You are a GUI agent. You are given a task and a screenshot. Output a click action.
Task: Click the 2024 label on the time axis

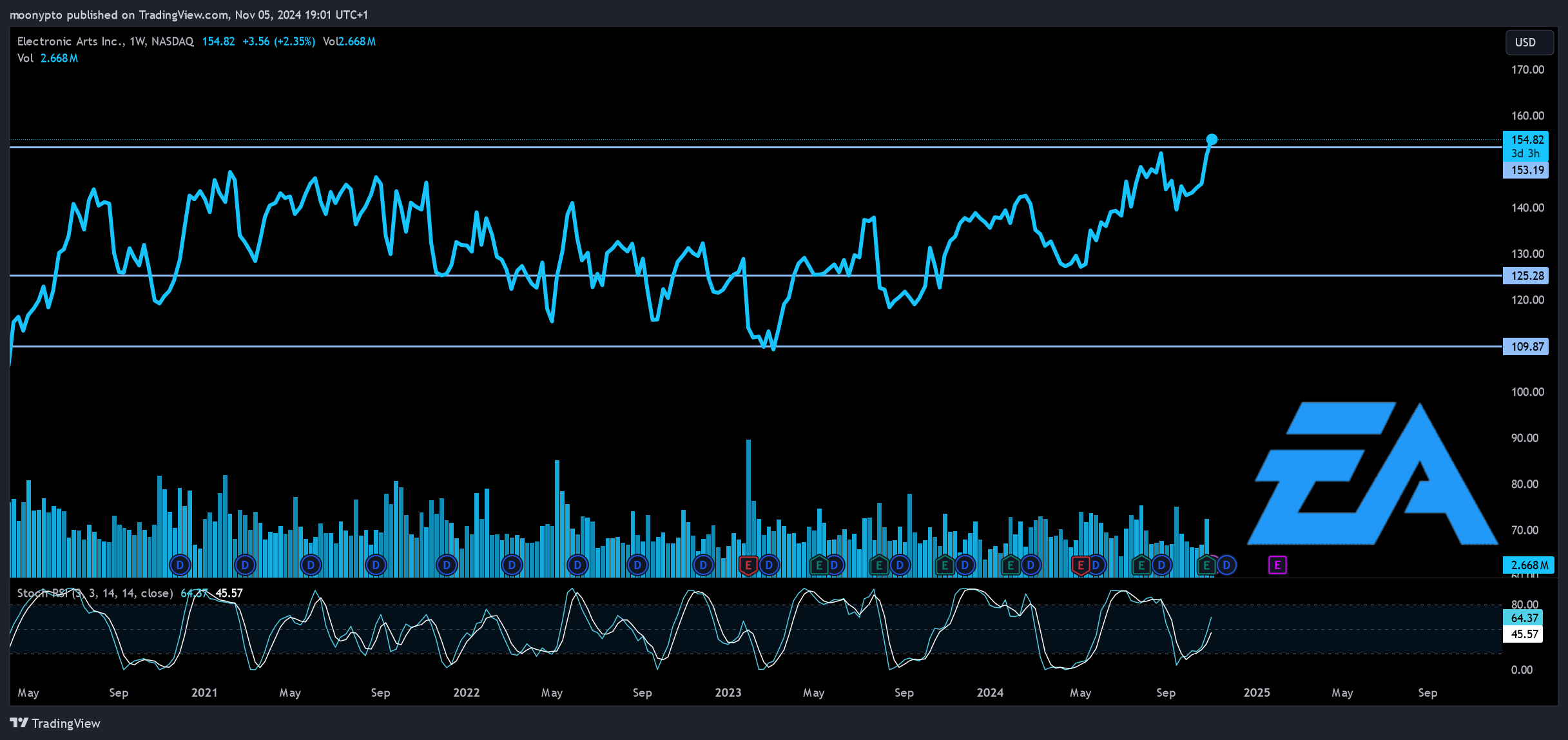tap(990, 692)
